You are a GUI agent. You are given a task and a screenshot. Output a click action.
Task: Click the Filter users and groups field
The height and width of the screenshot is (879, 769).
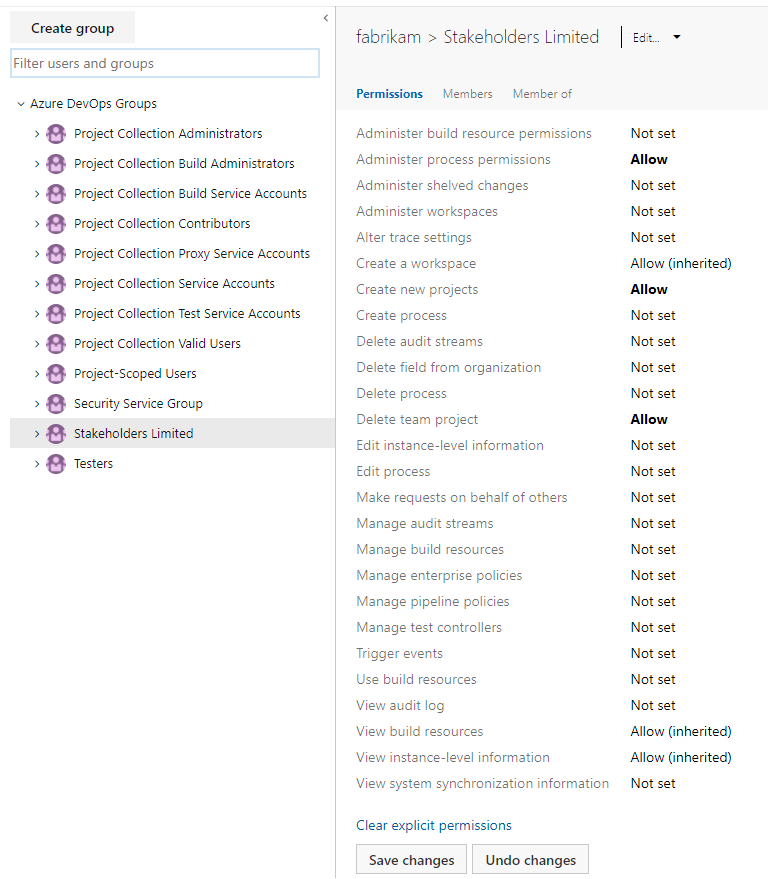tap(165, 62)
